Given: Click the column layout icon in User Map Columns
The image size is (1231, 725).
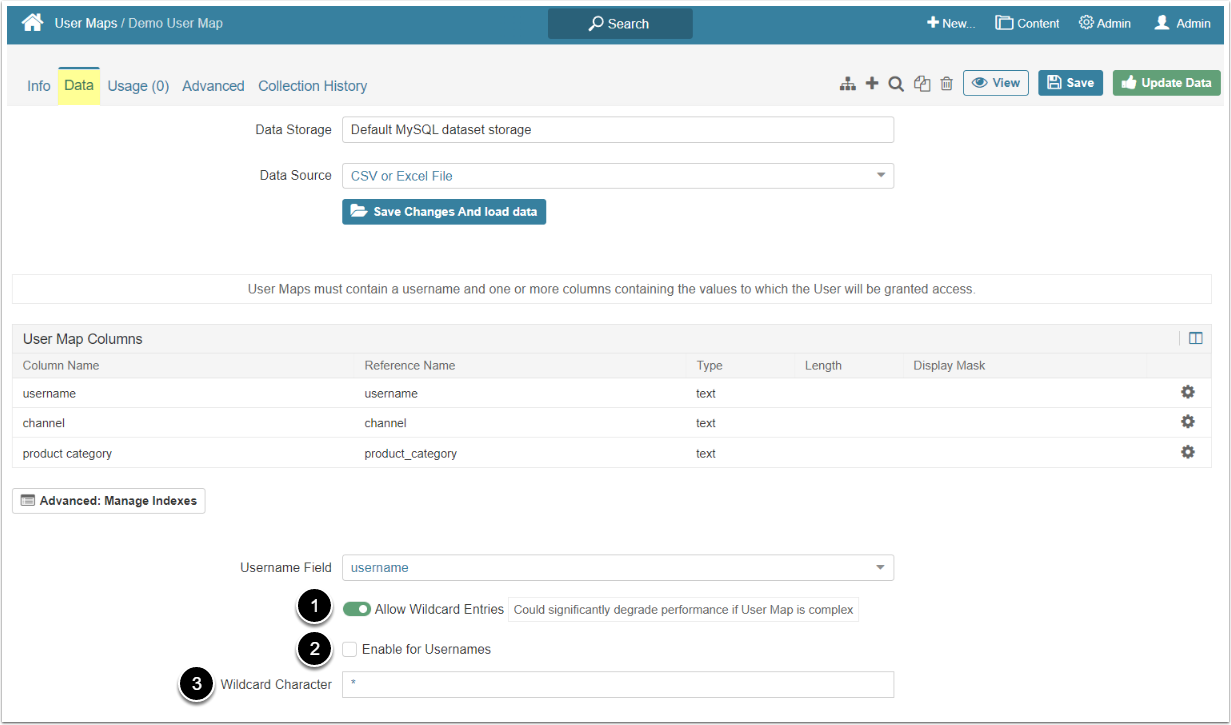Looking at the screenshot, I should tap(1195, 339).
